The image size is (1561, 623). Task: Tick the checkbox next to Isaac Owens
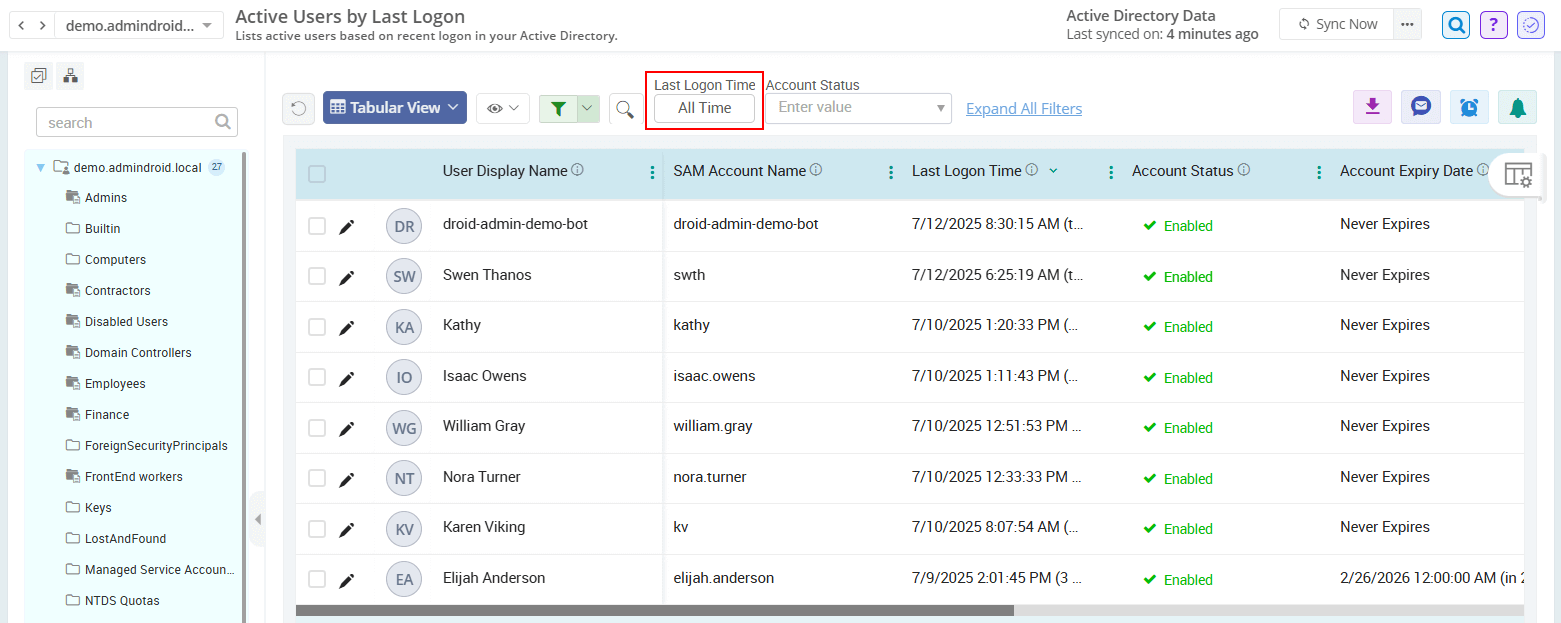tap(317, 376)
